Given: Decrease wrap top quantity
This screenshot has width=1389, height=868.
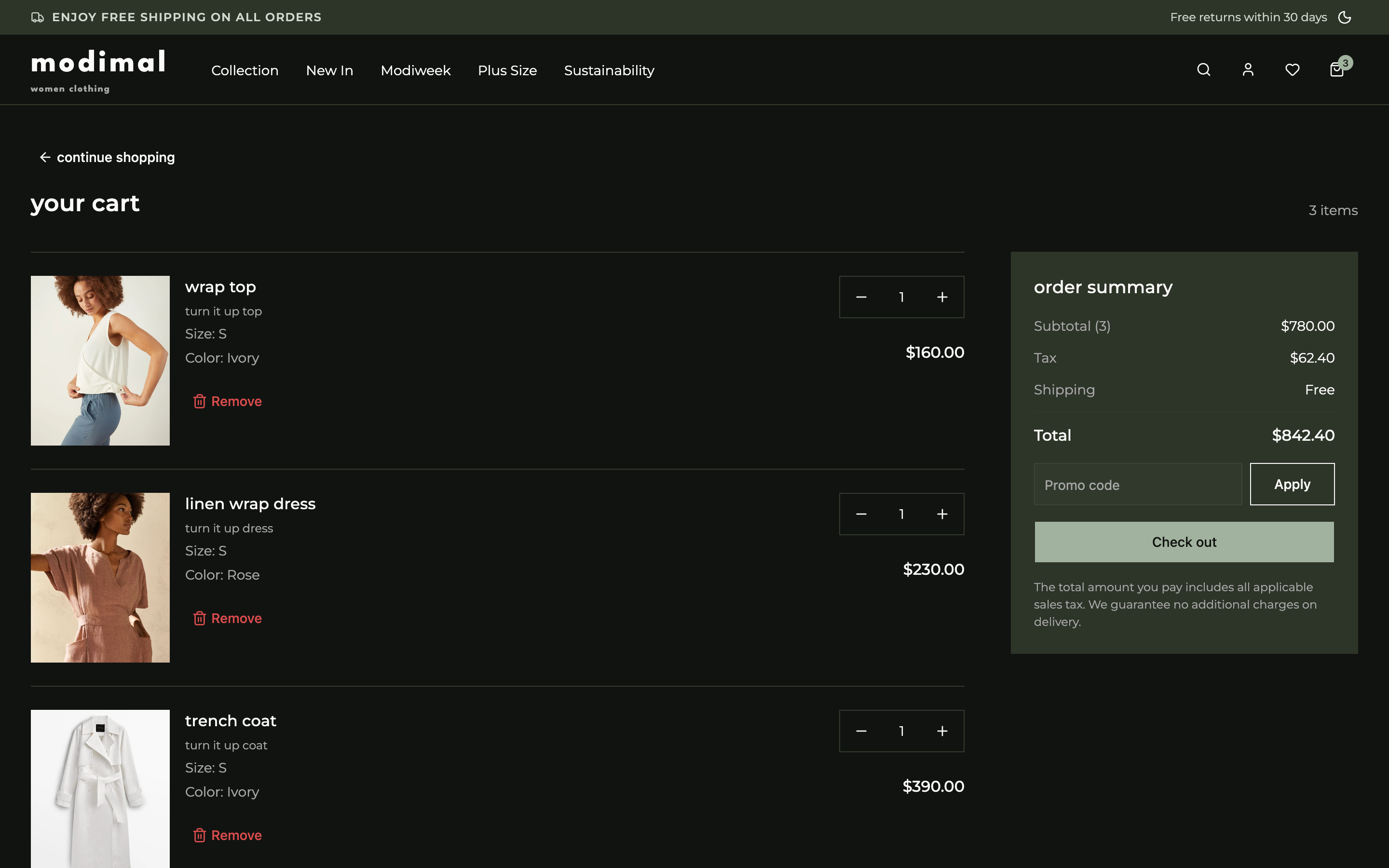Looking at the screenshot, I should pos(861,297).
